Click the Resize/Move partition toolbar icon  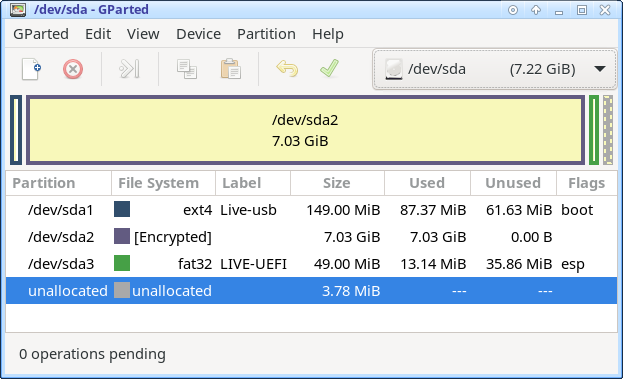130,69
